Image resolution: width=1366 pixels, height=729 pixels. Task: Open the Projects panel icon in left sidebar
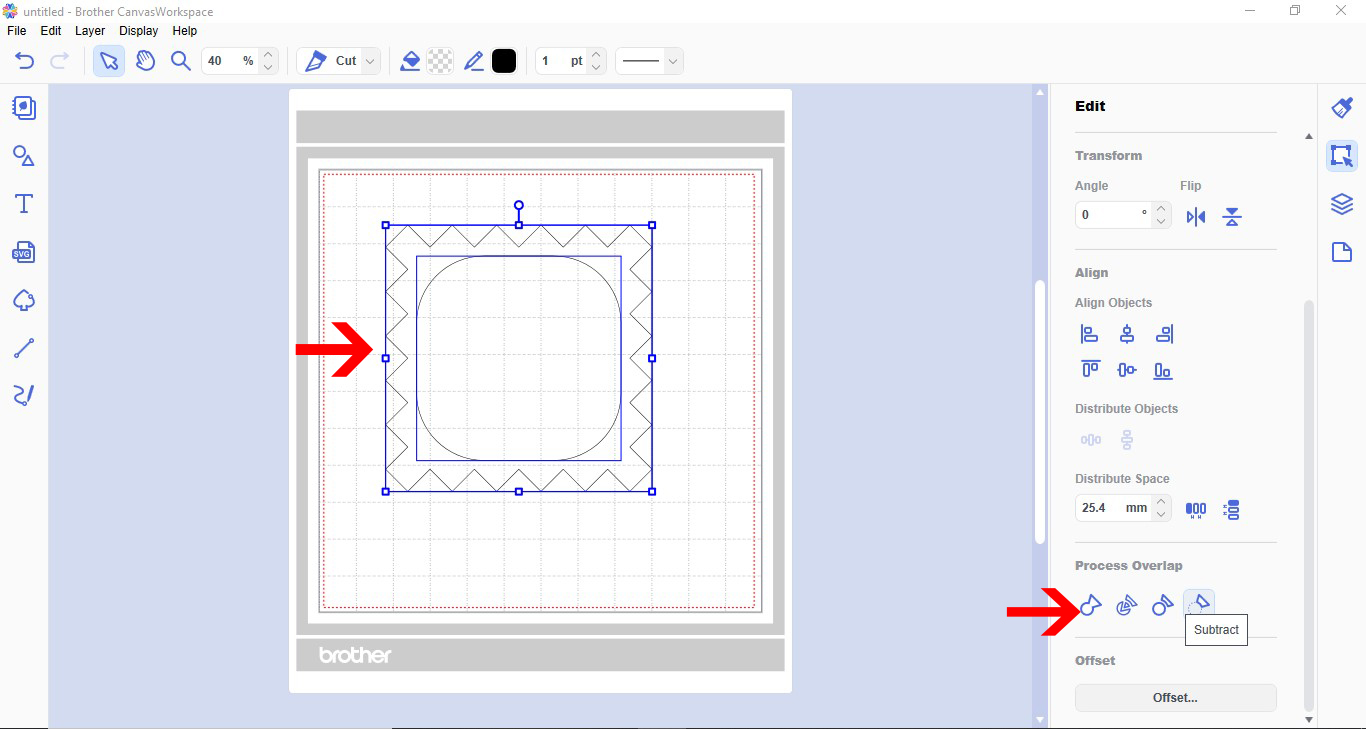coord(24,107)
